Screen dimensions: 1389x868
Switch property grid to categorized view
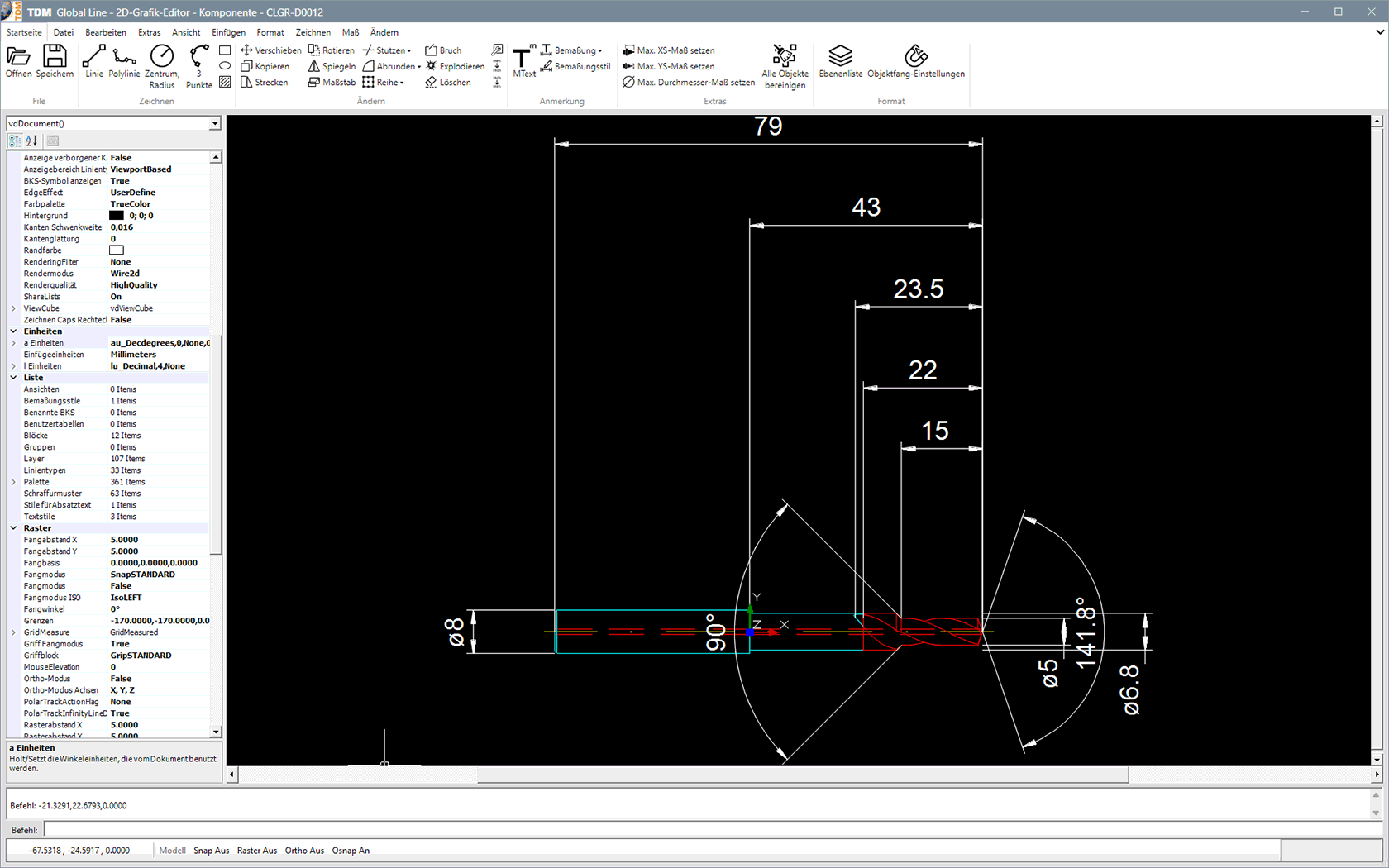click(15, 141)
